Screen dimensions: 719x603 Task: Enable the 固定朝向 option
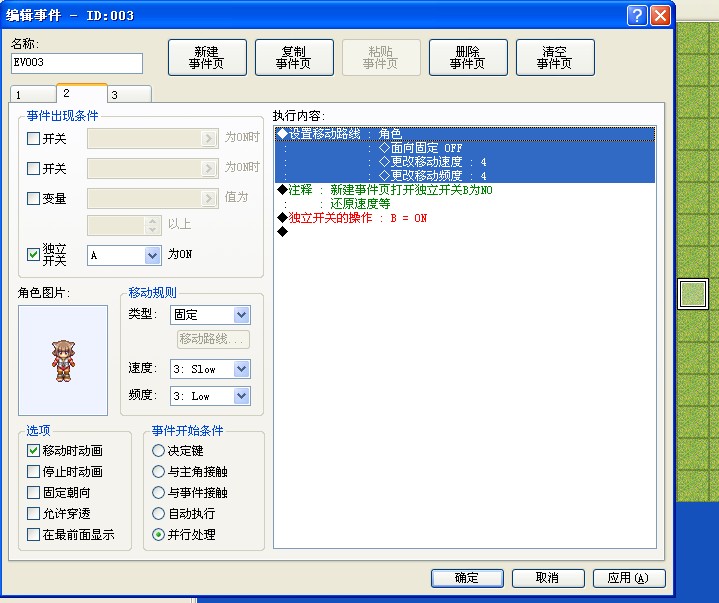[x=33, y=492]
